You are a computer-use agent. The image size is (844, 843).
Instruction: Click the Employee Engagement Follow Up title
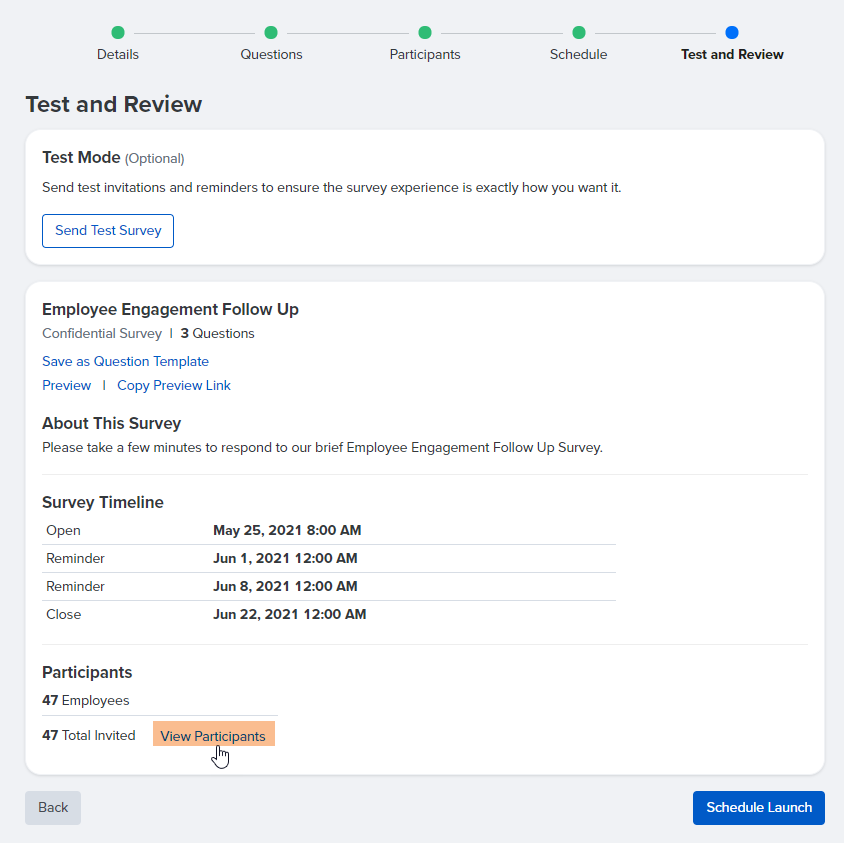pos(170,309)
